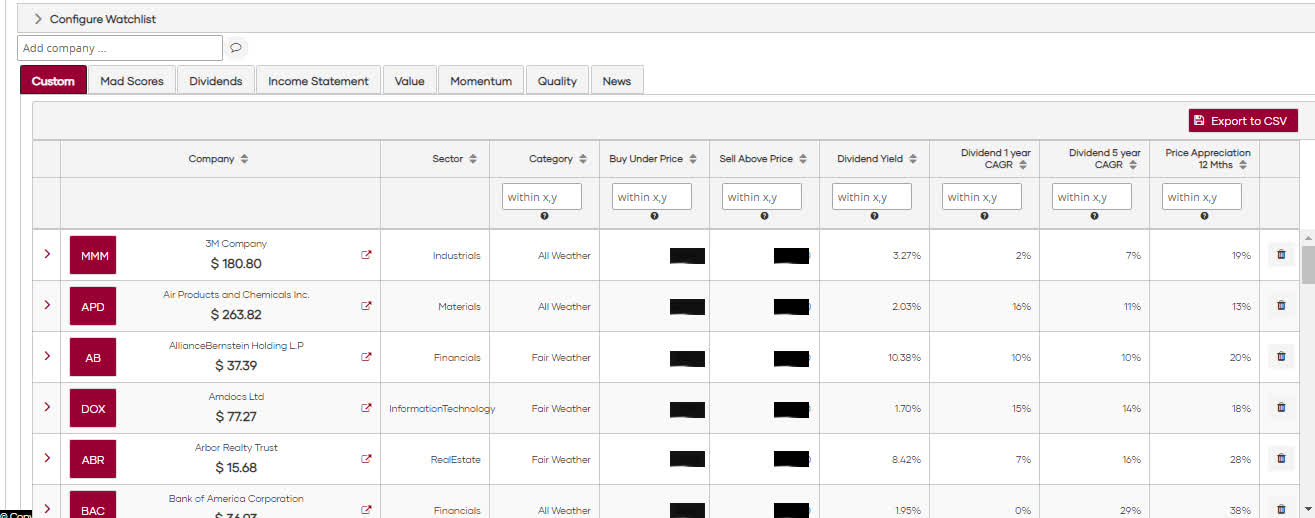
Task: Open the Momentum tab
Action: pos(481,81)
